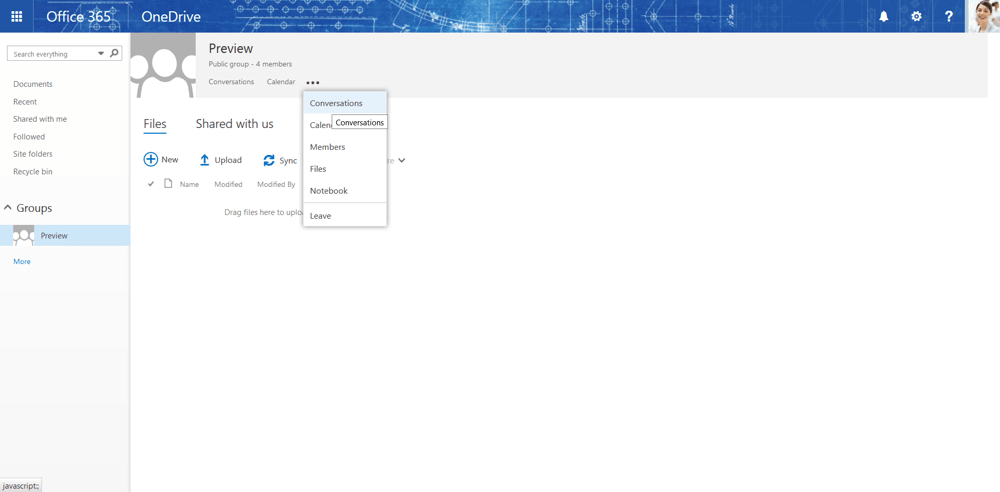Select Members from the dropdown menu
Screen dimensions: 1000x492
[327, 147]
